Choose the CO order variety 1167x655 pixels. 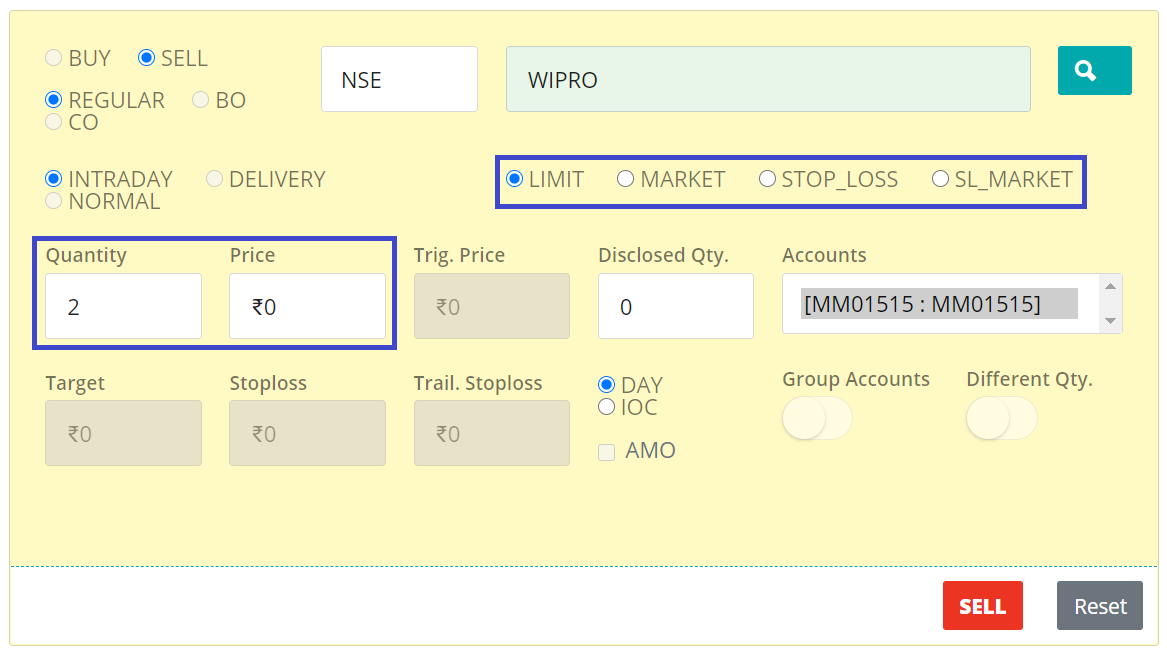point(53,121)
